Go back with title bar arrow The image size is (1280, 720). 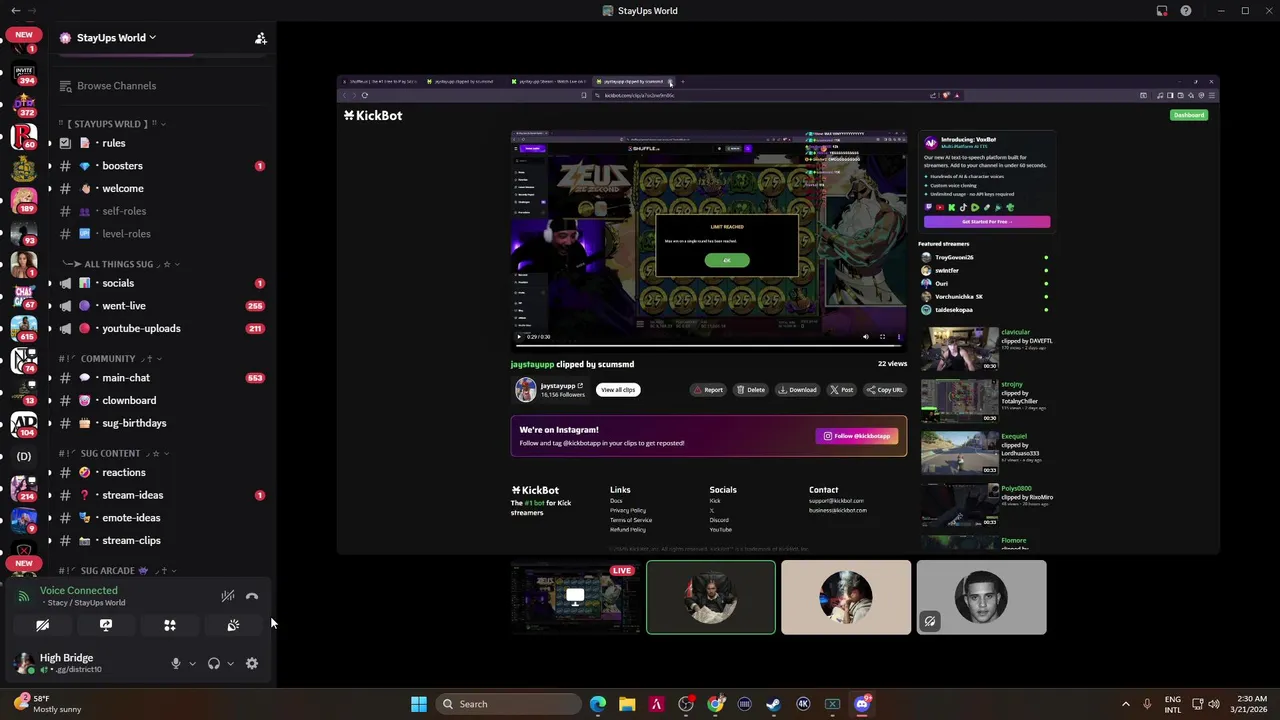point(15,11)
